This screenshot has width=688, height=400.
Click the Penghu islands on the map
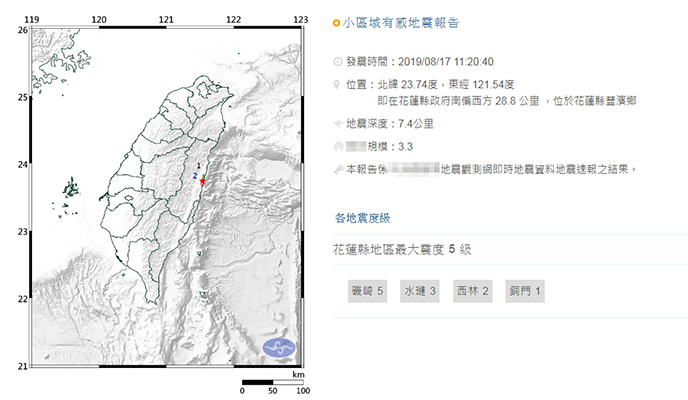70,188
